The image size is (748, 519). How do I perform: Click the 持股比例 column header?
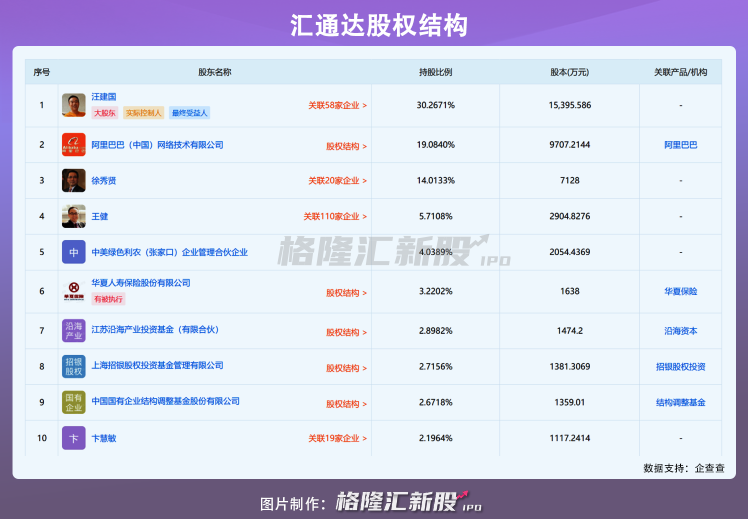point(436,72)
